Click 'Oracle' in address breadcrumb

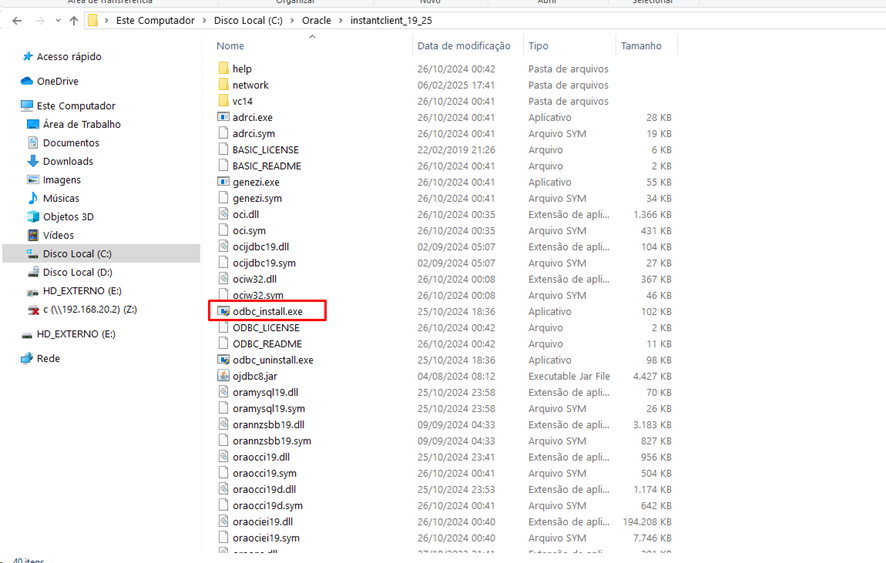click(x=316, y=20)
